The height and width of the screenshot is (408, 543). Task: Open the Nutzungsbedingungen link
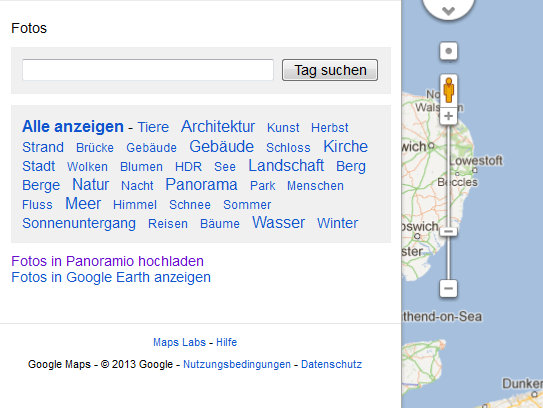click(237, 364)
